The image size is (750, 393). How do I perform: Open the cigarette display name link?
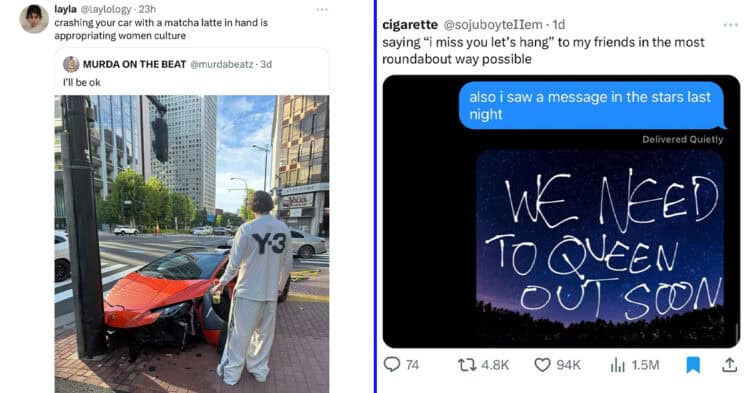410,25
